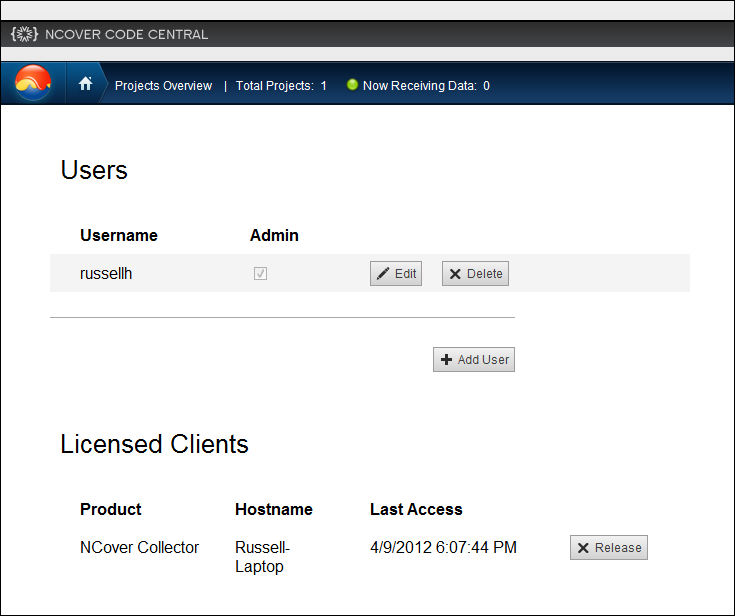735x616 pixels.
Task: Click the NCover orange orb logo
Action: pos(34,84)
